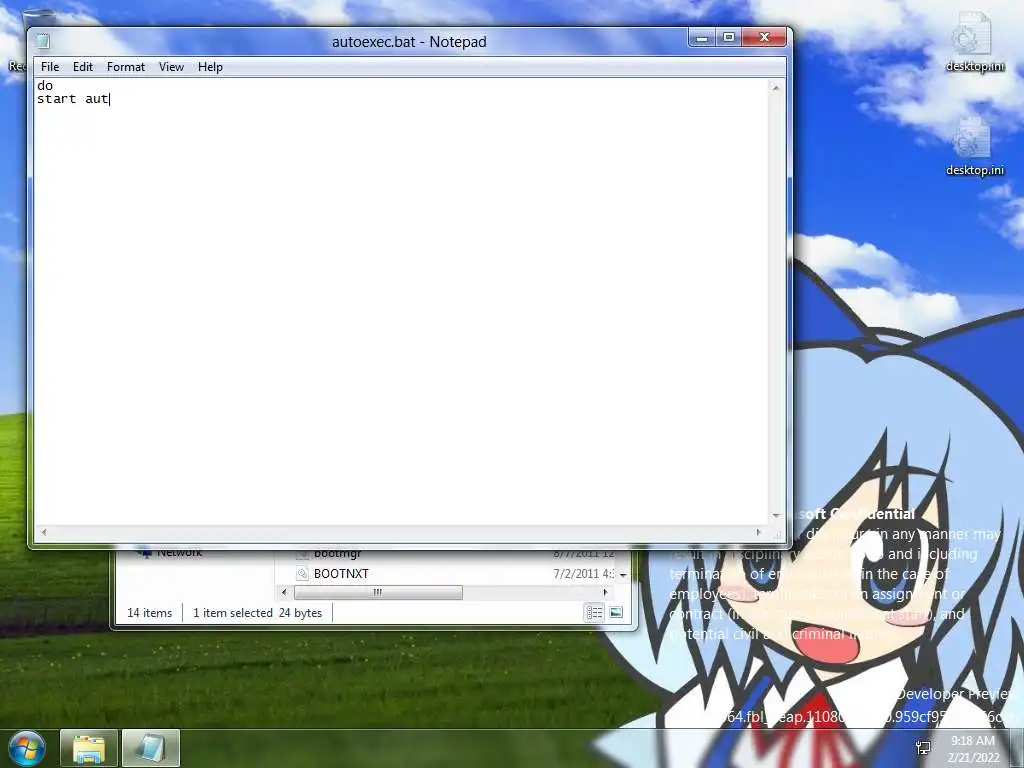Click Explorer horizontal scrollbar left arrow
This screenshot has height=768, width=1024.
click(x=283, y=592)
